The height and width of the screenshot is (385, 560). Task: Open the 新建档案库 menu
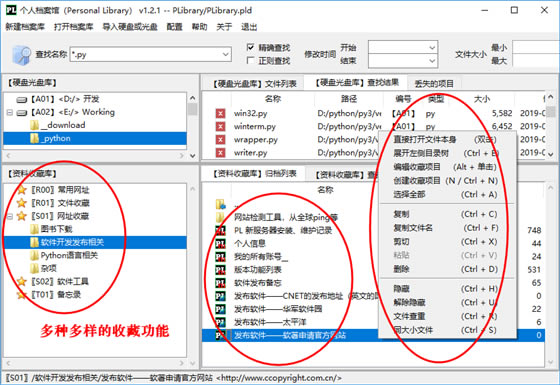[x=25, y=27]
